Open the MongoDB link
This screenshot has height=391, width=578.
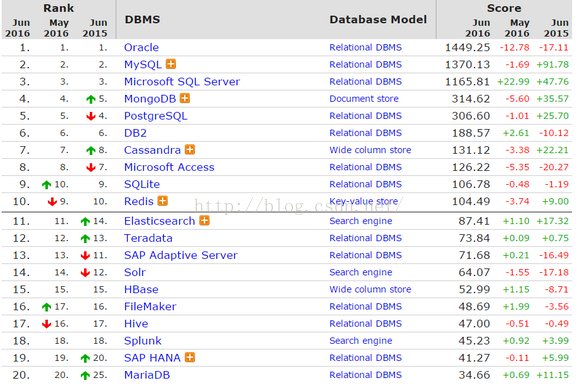[x=150, y=99]
